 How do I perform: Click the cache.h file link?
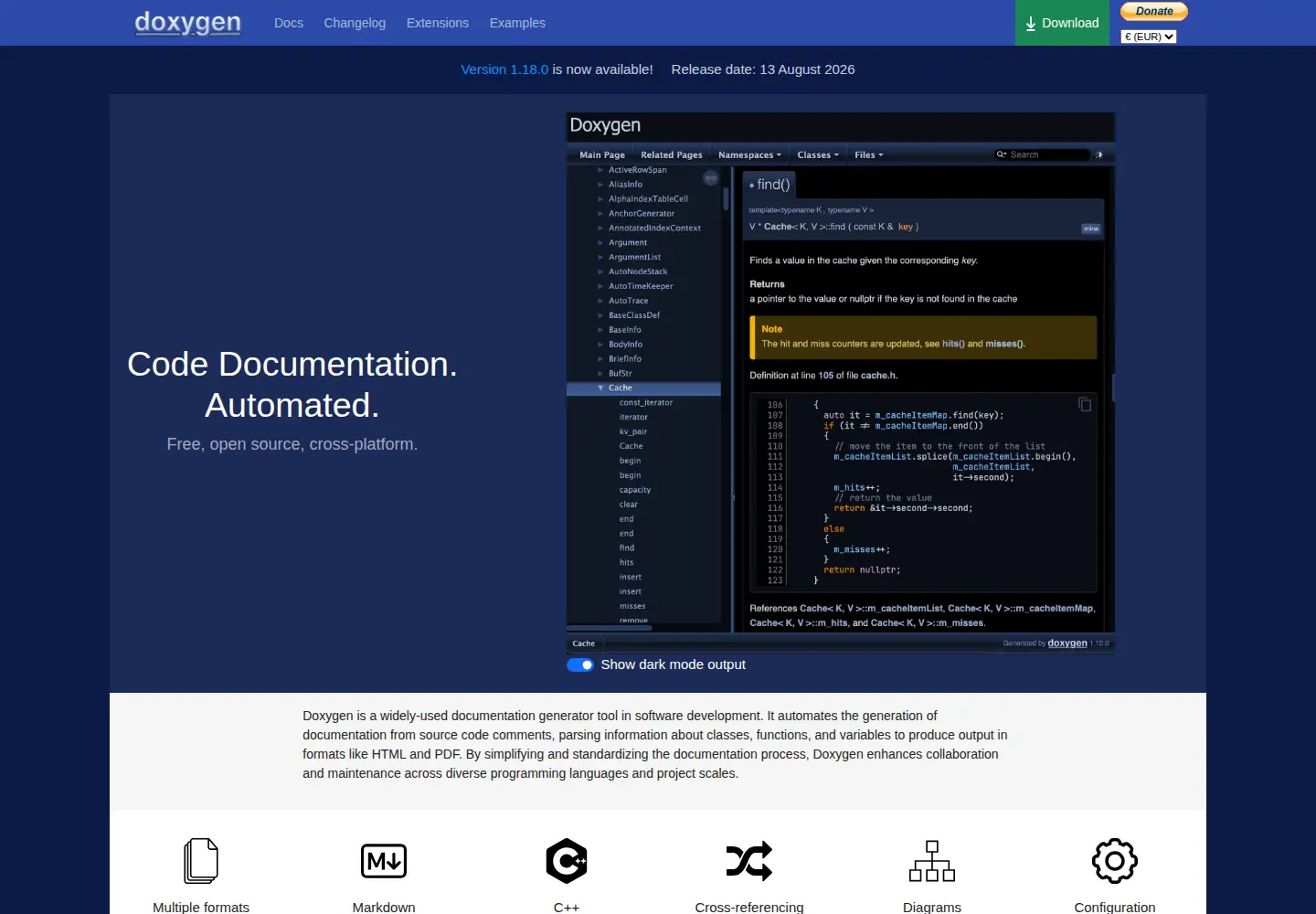879,376
